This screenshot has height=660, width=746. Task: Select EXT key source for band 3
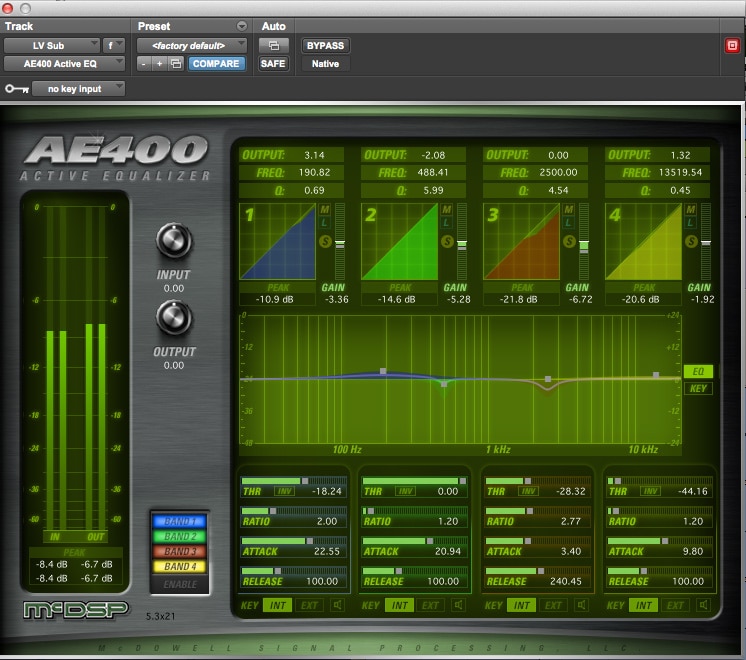click(x=553, y=605)
